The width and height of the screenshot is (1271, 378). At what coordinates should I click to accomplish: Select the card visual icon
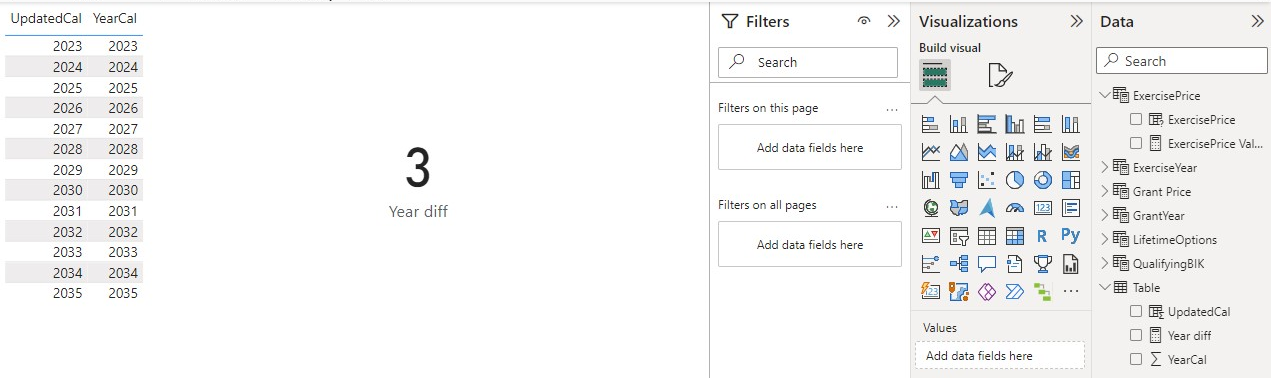point(1042,209)
